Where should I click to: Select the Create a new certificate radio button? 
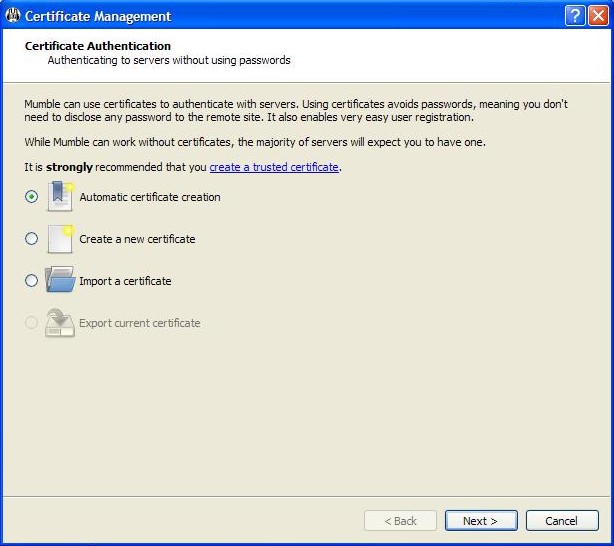[x=31, y=239]
